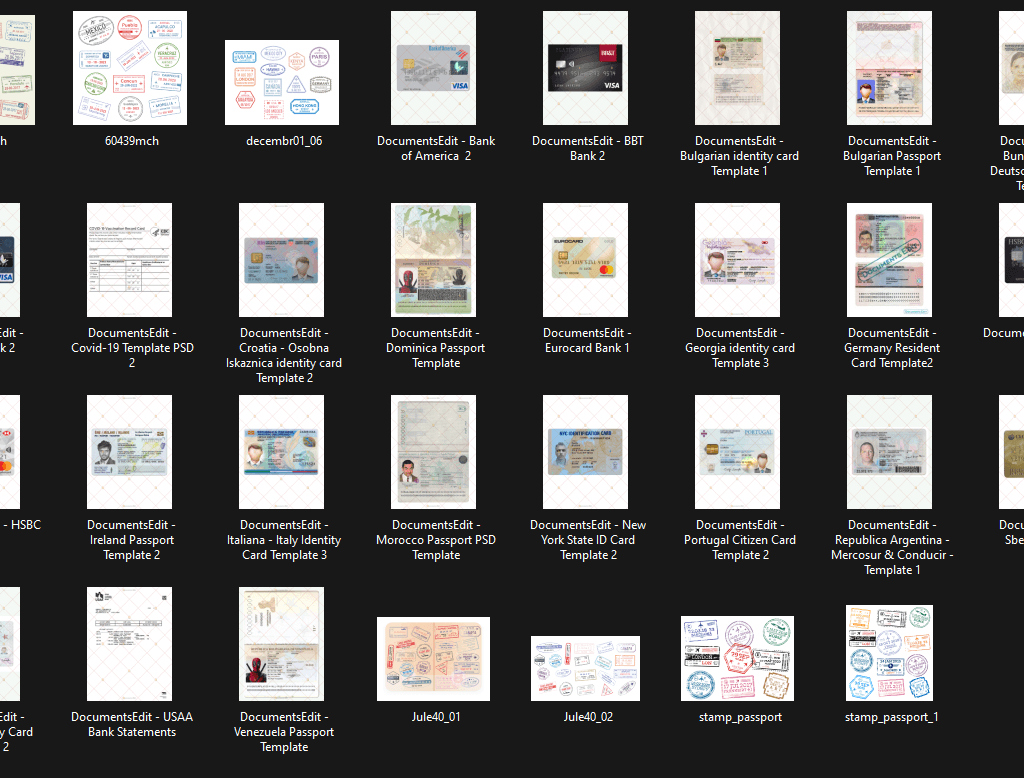This screenshot has width=1024, height=778.
Task: Select the 60439mch stamp image thumbnail
Action: coord(130,68)
